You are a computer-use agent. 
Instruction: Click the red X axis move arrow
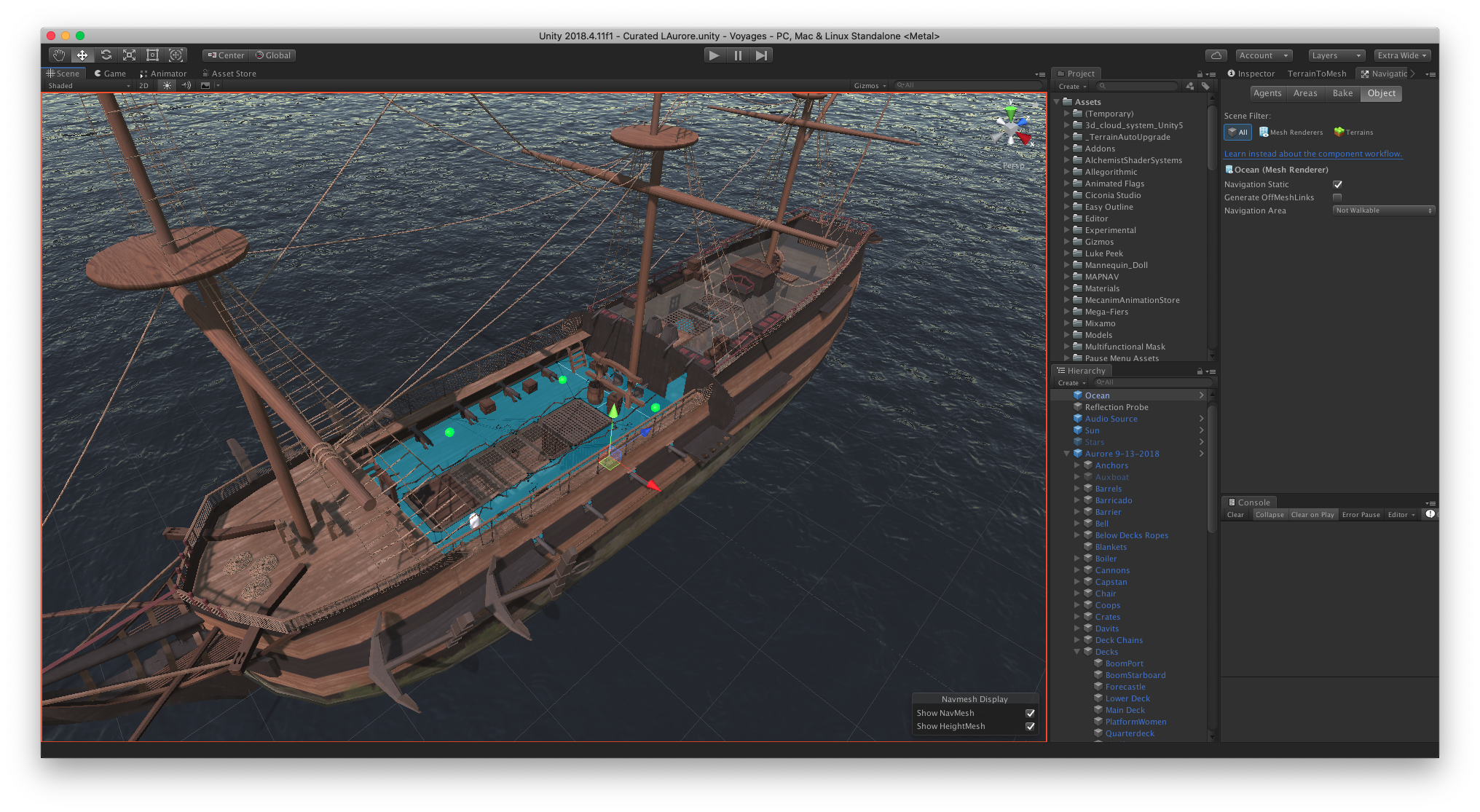coord(653,485)
